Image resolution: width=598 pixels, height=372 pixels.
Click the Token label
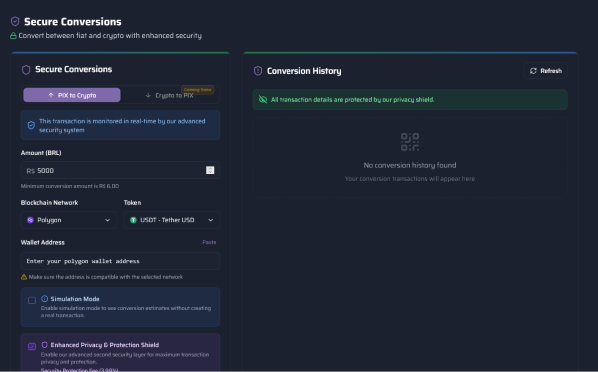132,203
